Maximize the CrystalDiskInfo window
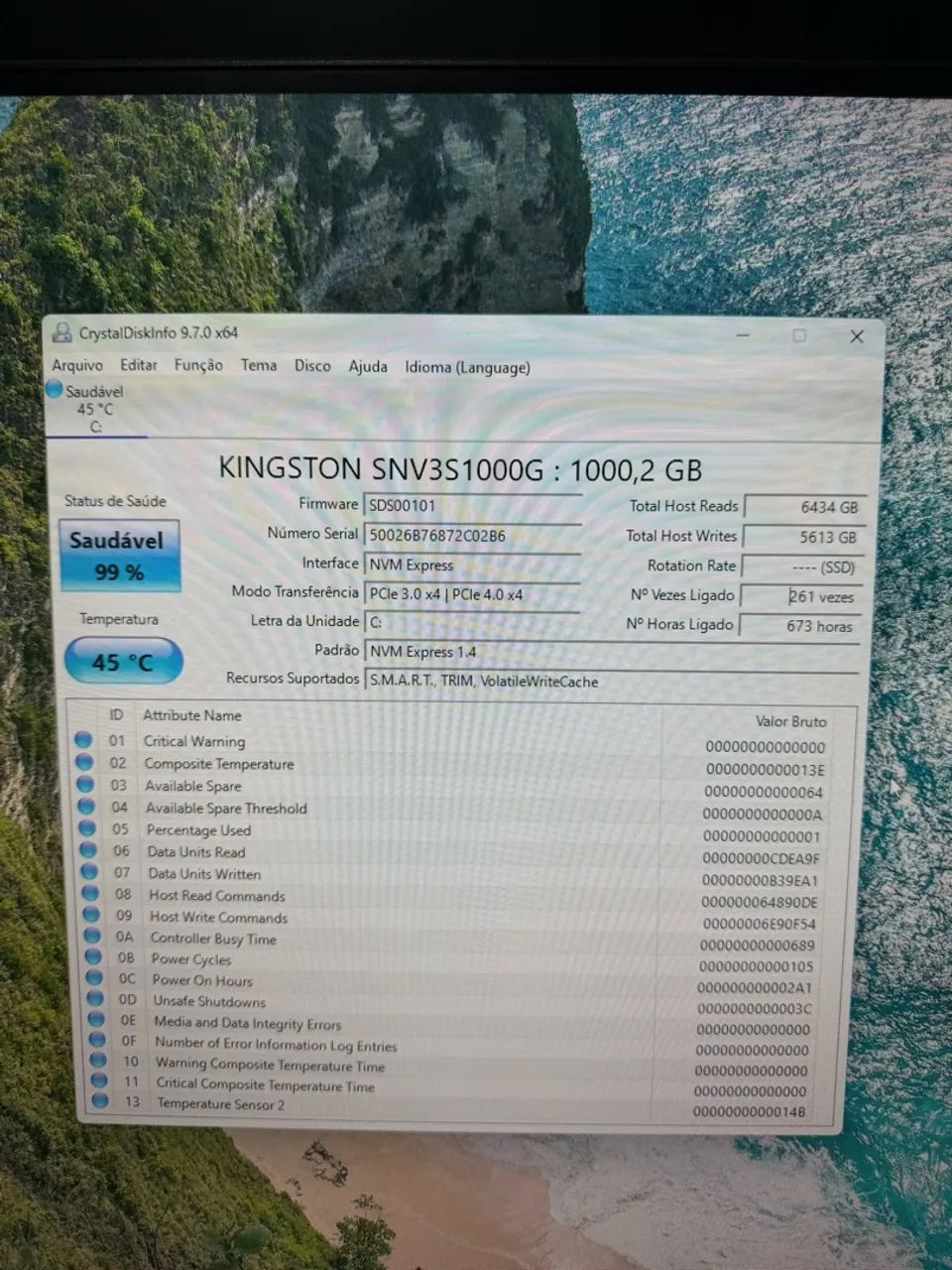 pos(799,335)
